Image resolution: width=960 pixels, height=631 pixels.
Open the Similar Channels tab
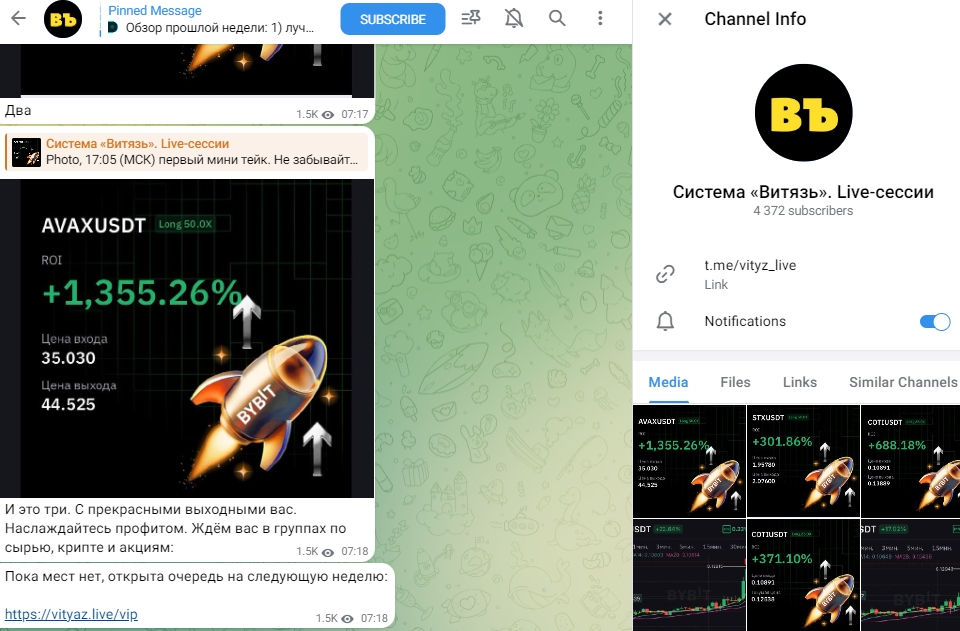tap(902, 382)
